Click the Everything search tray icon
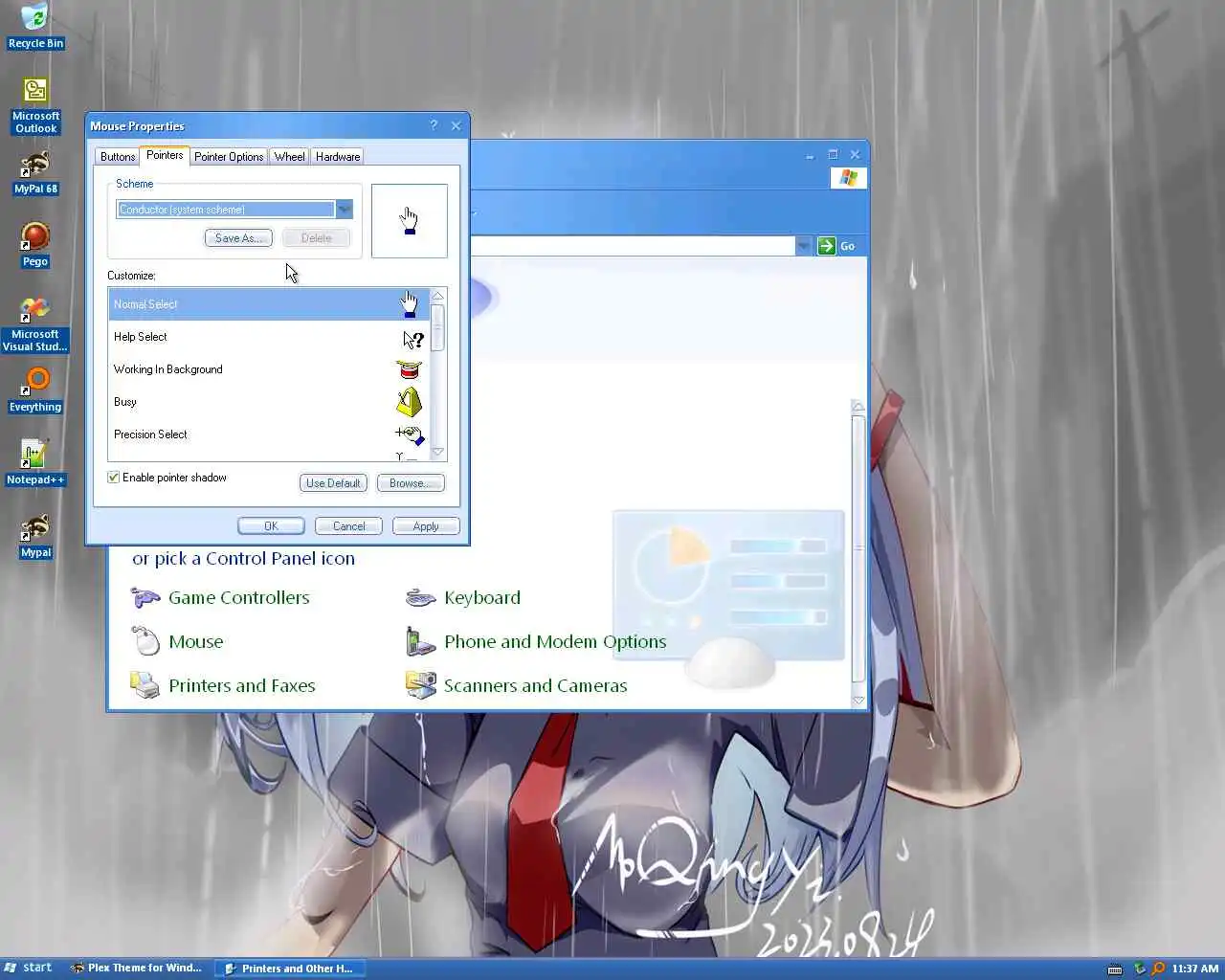Screen dimensions: 1225x980 coord(1158,969)
